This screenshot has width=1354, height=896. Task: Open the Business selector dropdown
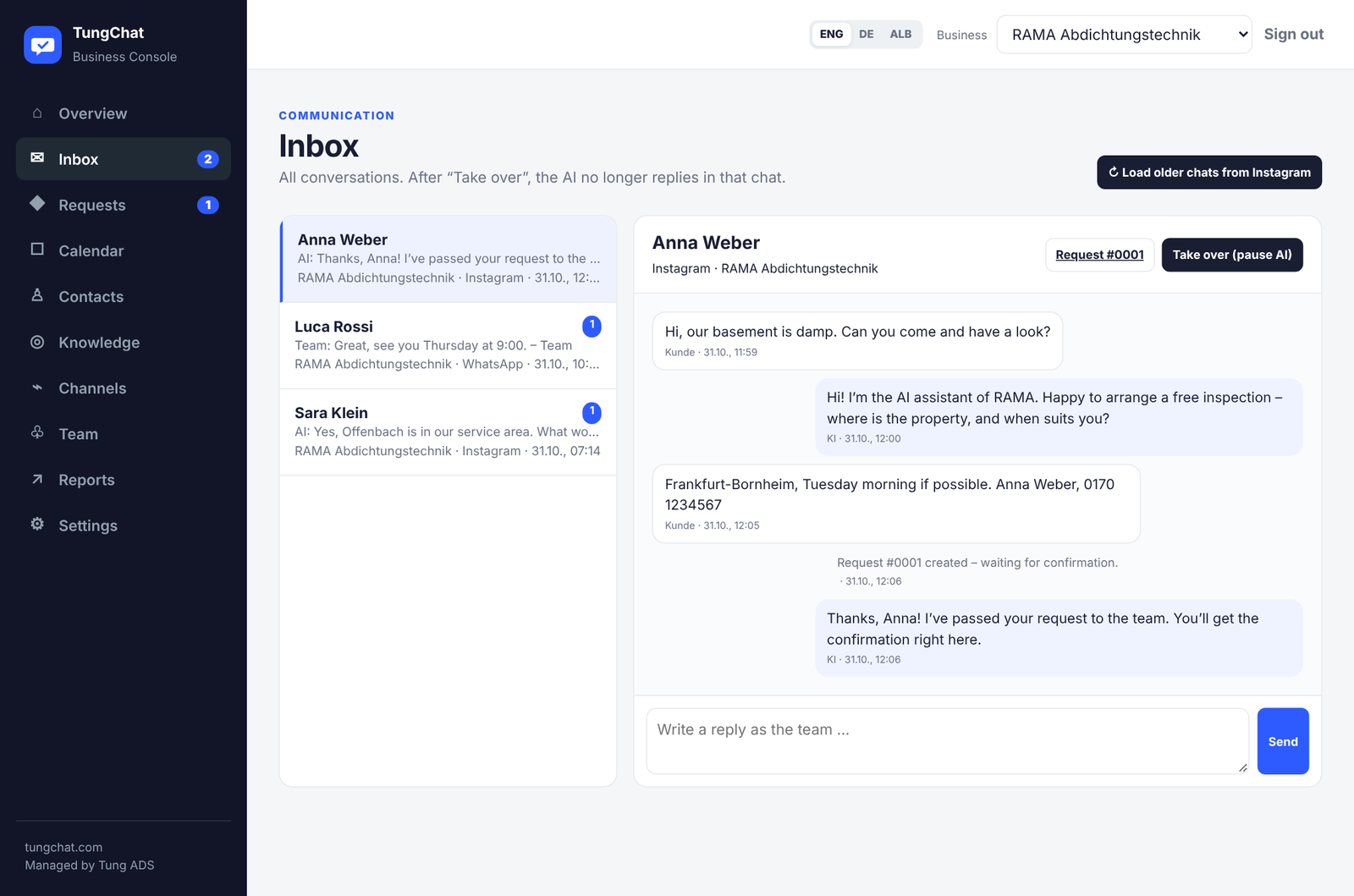coord(1124,35)
